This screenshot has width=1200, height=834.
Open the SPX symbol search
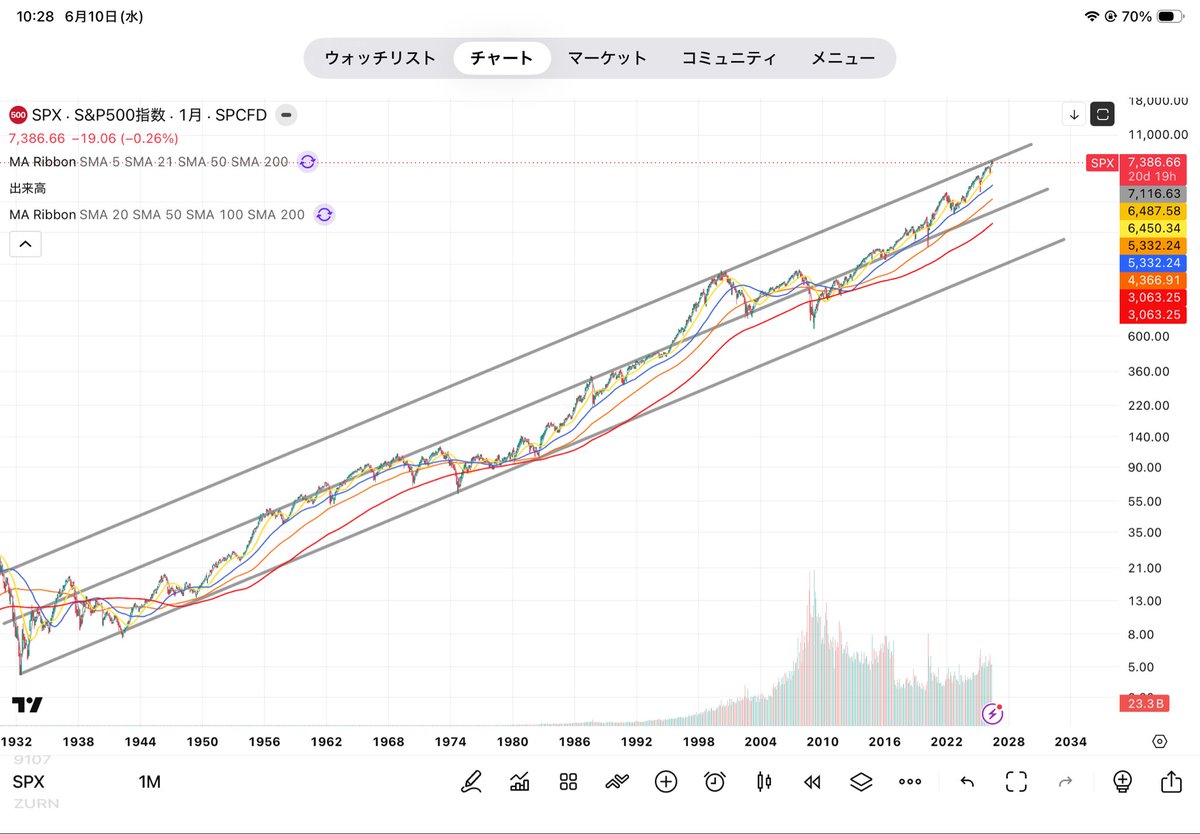pyautogui.click(x=29, y=782)
